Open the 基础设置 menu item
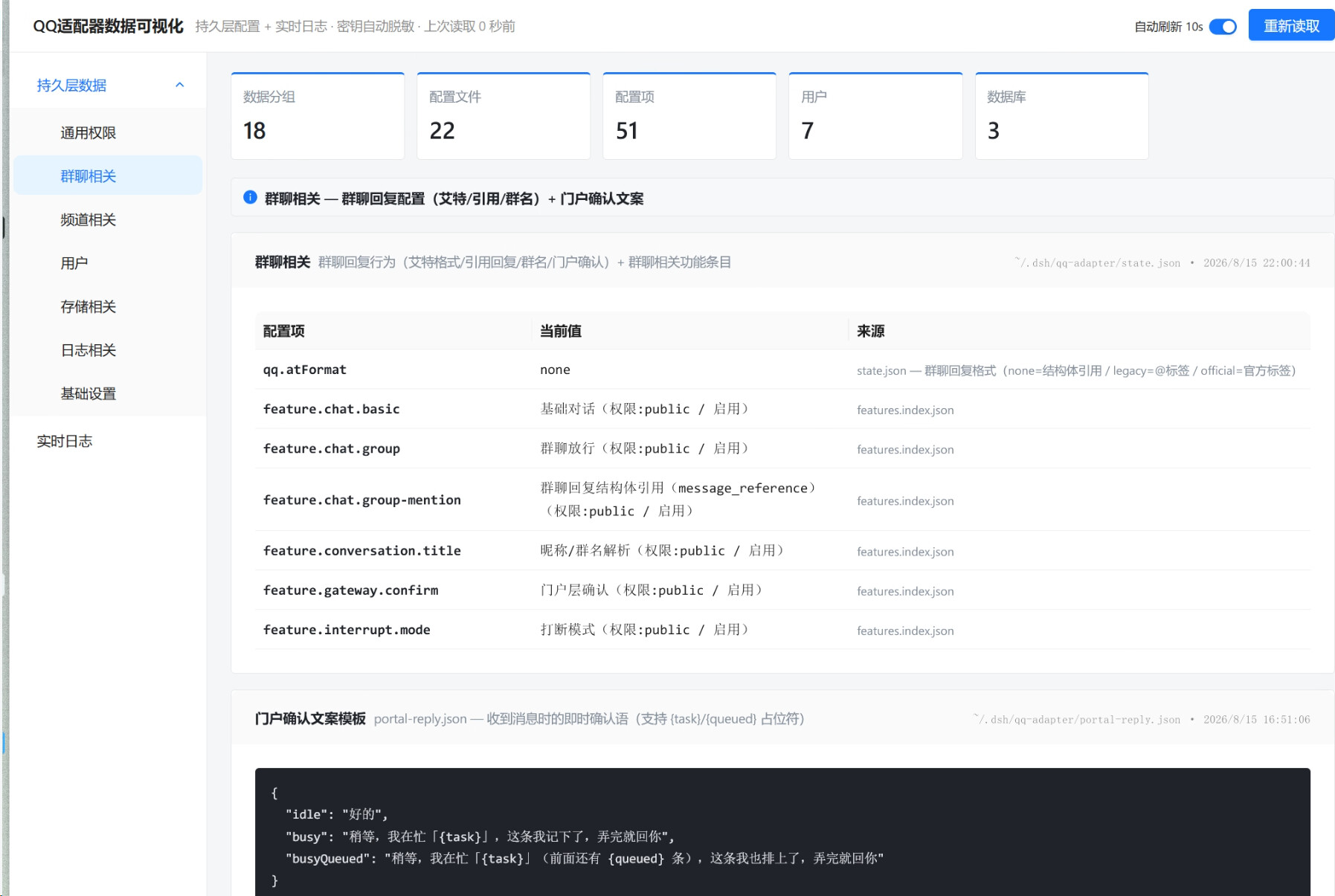 108,393
